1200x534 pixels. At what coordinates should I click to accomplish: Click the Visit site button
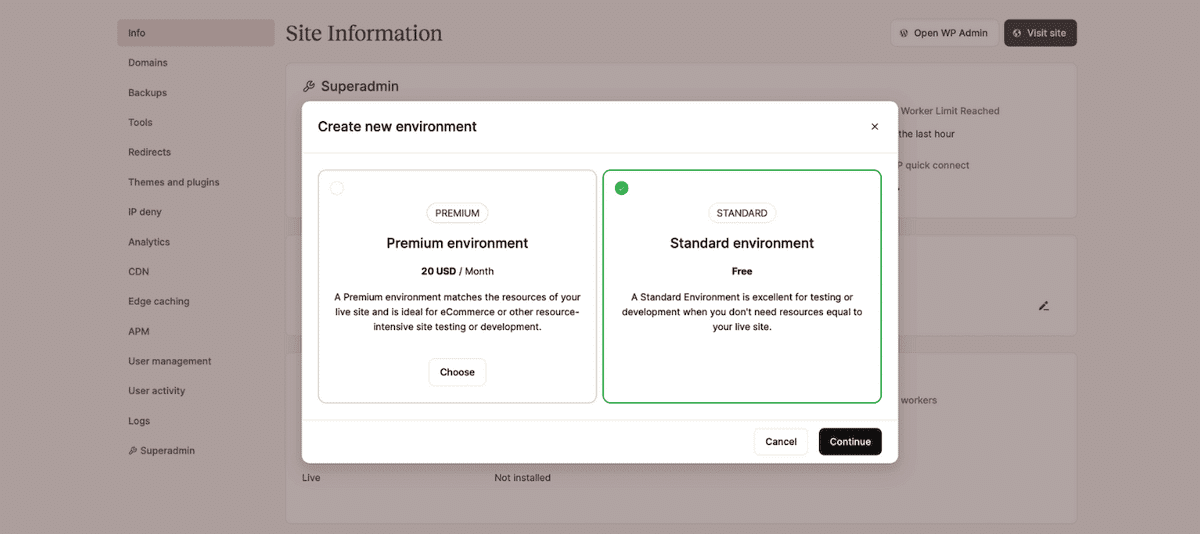pos(1040,33)
